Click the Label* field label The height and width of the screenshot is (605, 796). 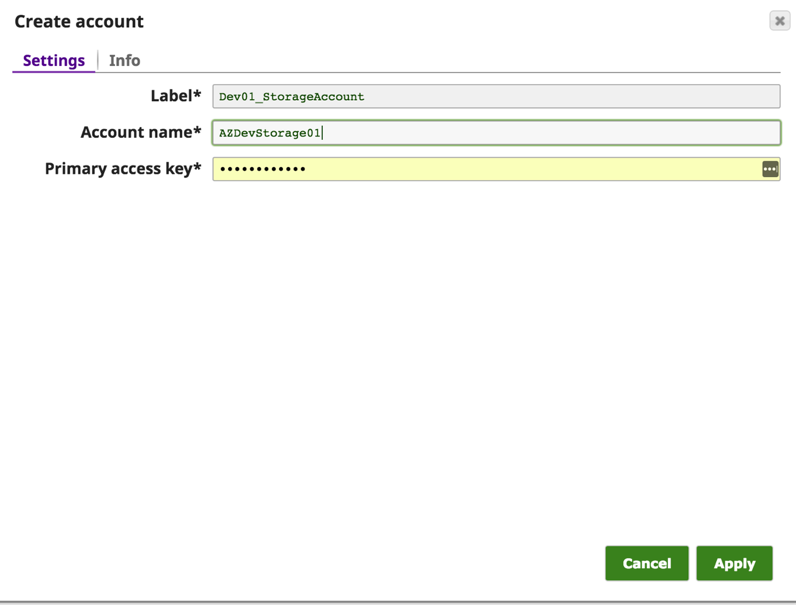(x=176, y=95)
